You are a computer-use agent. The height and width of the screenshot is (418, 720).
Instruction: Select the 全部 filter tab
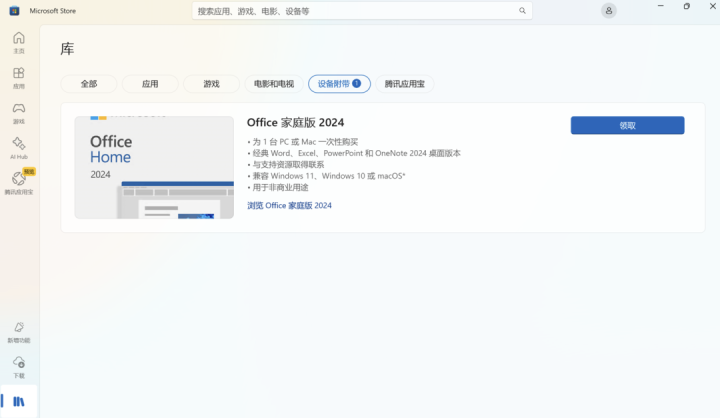(89, 84)
